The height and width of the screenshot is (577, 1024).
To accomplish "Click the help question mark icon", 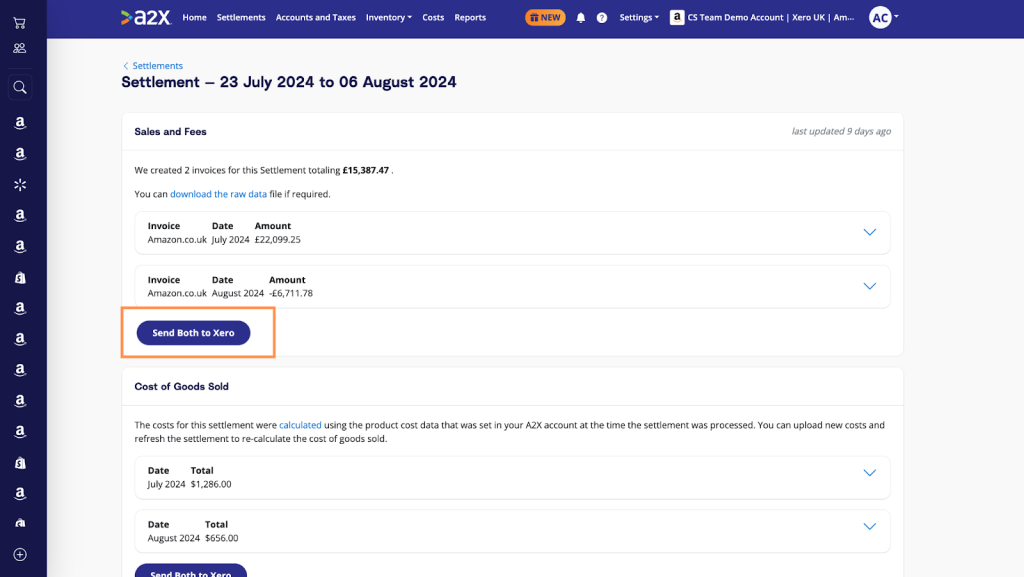I will (602, 18).
